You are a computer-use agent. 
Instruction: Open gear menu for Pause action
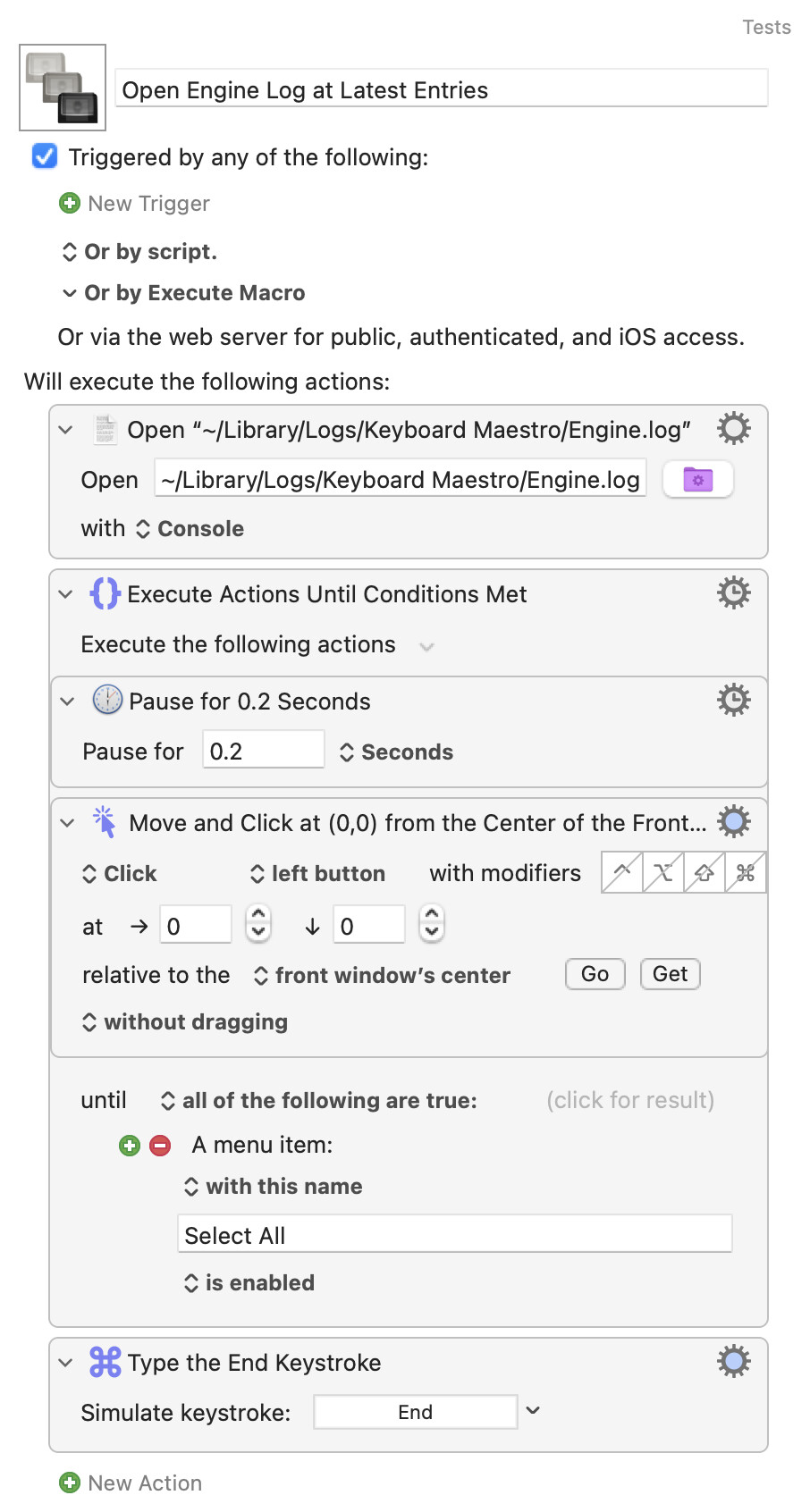point(733,701)
